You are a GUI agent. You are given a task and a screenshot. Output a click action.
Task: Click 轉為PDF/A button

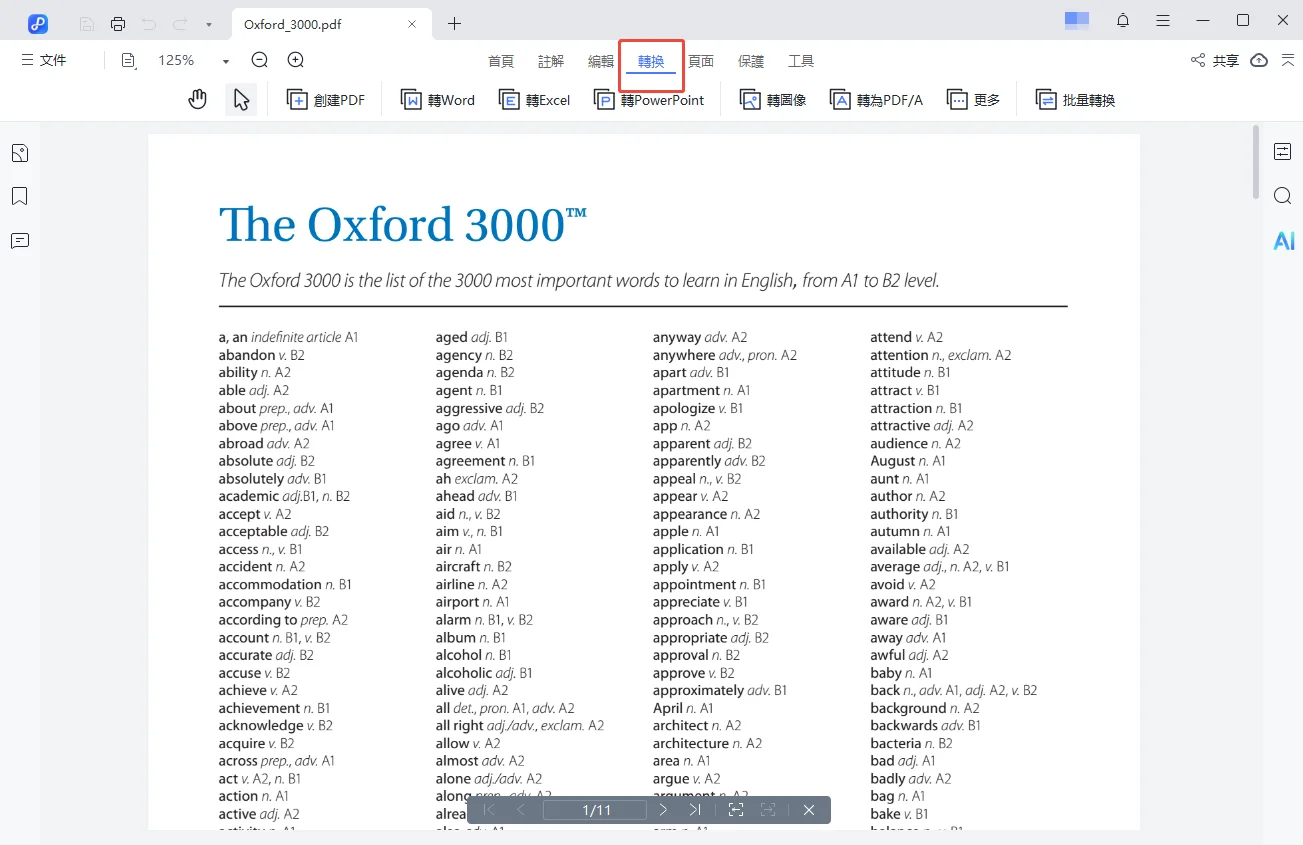pyautogui.click(x=876, y=100)
